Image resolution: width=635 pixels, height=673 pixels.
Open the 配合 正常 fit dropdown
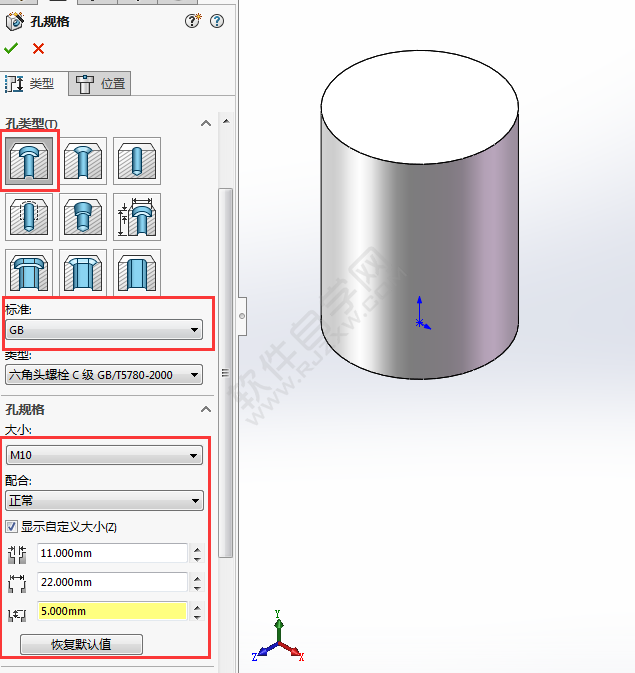tap(104, 500)
